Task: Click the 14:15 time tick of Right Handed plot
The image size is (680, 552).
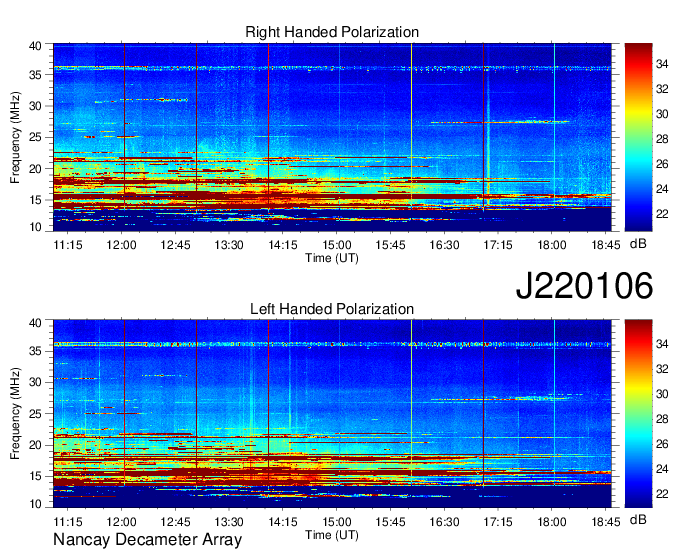Action: 283,245
